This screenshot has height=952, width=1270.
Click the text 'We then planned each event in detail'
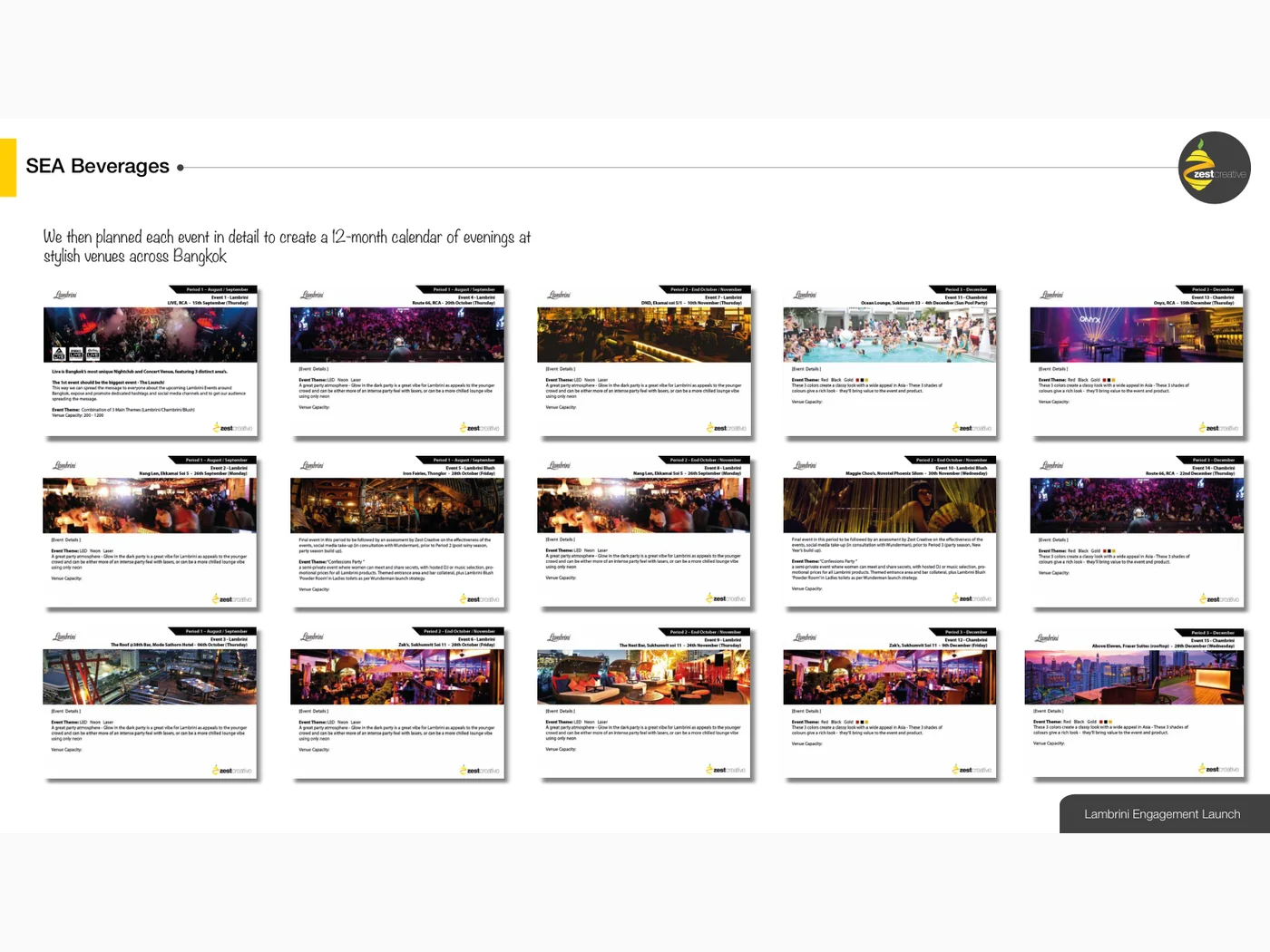tap(151, 237)
